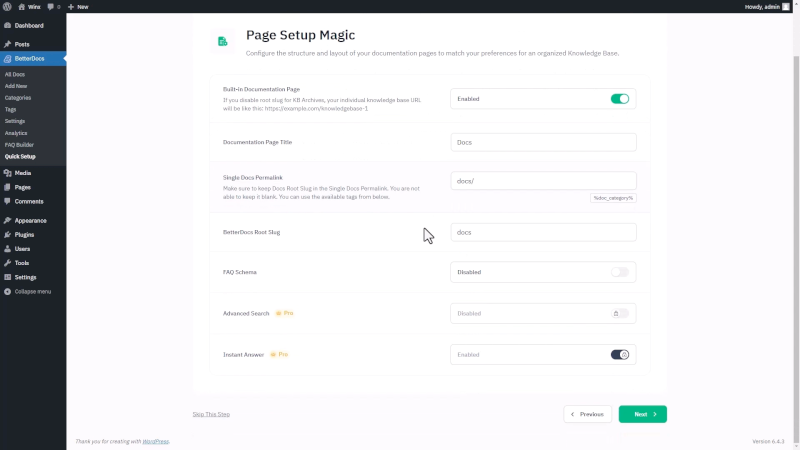Open the Wire site home icon
Image resolution: width=800 pixels, height=450 pixels.
(x=21, y=7)
